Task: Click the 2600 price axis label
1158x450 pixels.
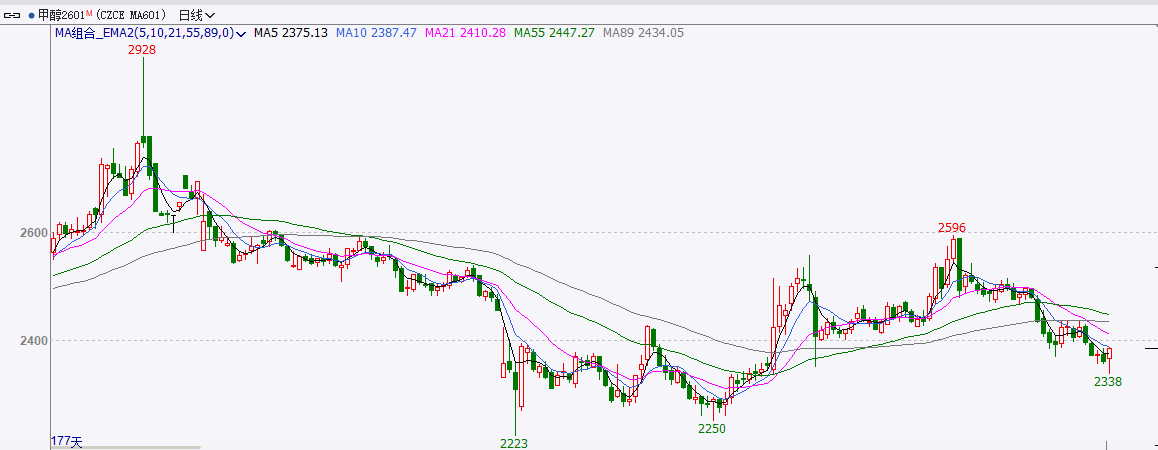Action: 33,233
